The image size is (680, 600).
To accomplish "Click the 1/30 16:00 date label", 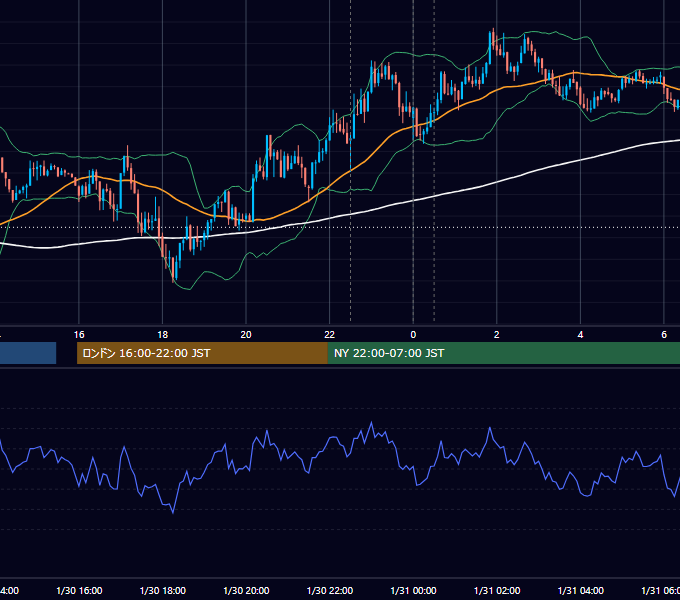I will pyautogui.click(x=79, y=590).
